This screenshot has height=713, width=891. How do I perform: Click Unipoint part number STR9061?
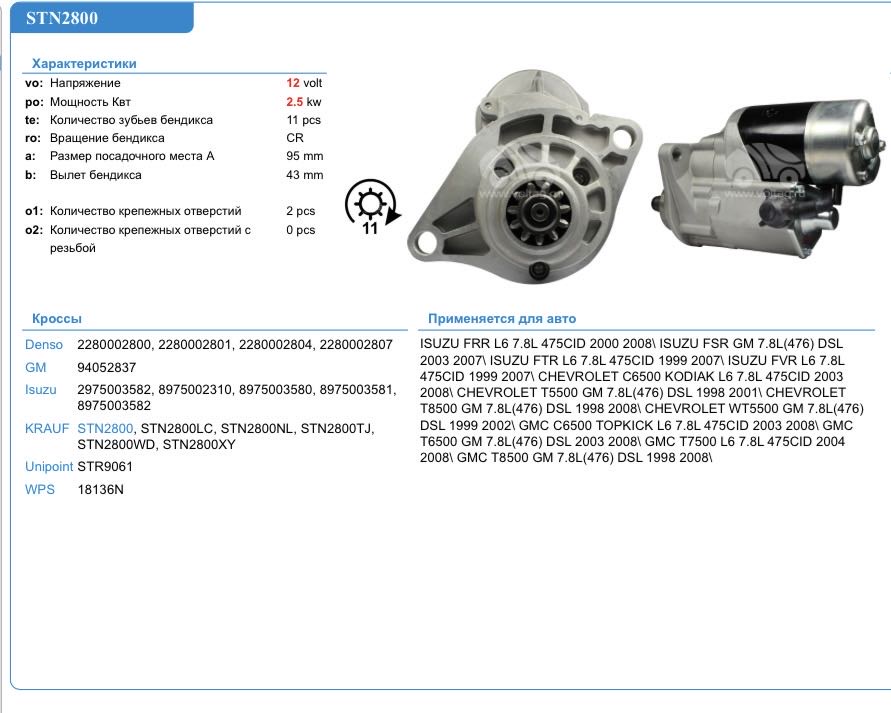point(105,466)
